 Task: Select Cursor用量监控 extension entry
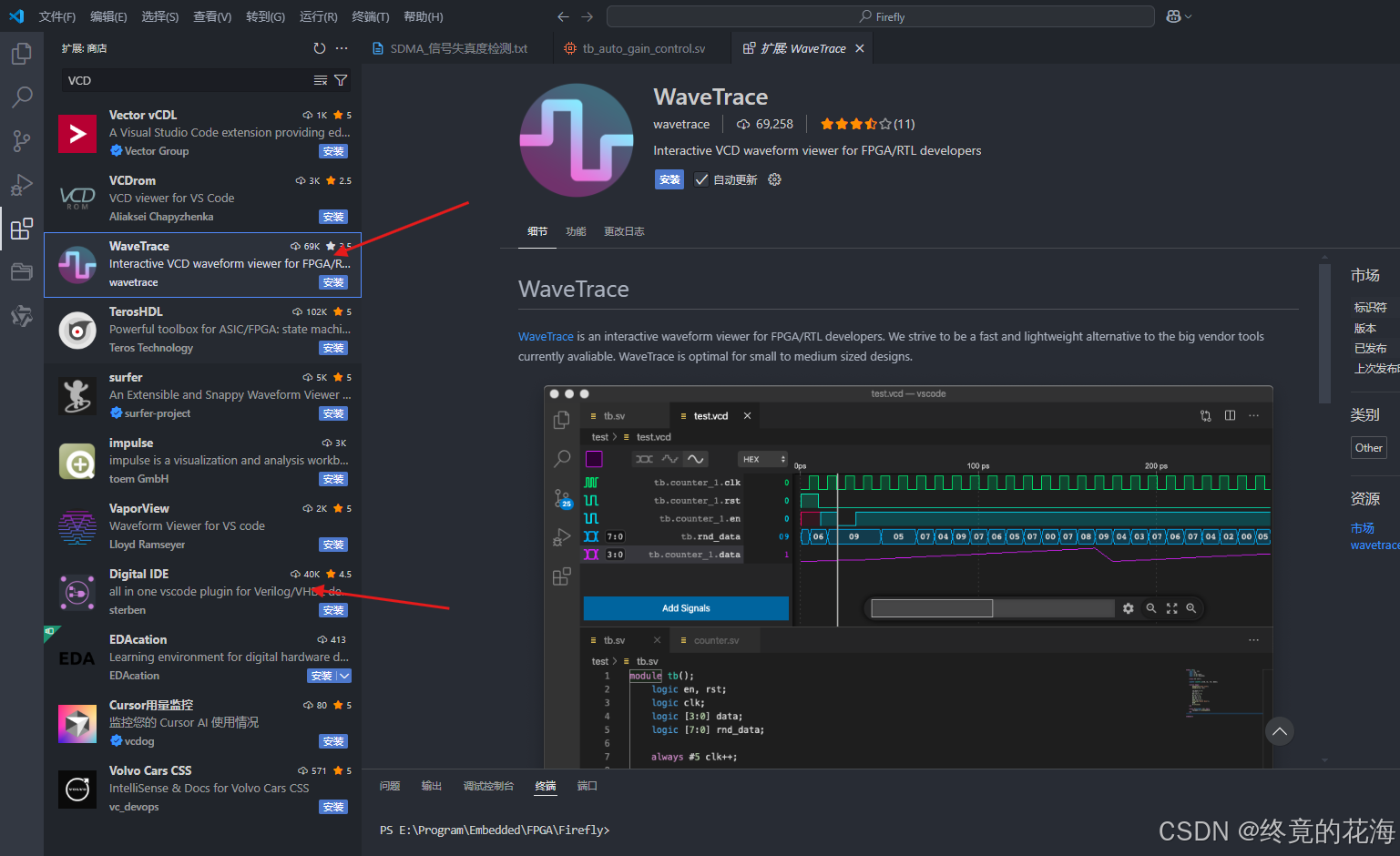(x=203, y=723)
